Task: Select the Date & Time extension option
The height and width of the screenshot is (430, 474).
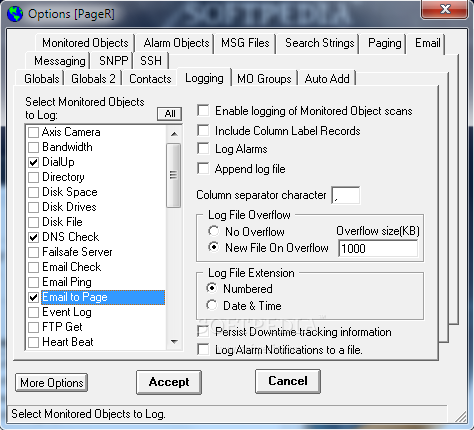Action: 212,305
